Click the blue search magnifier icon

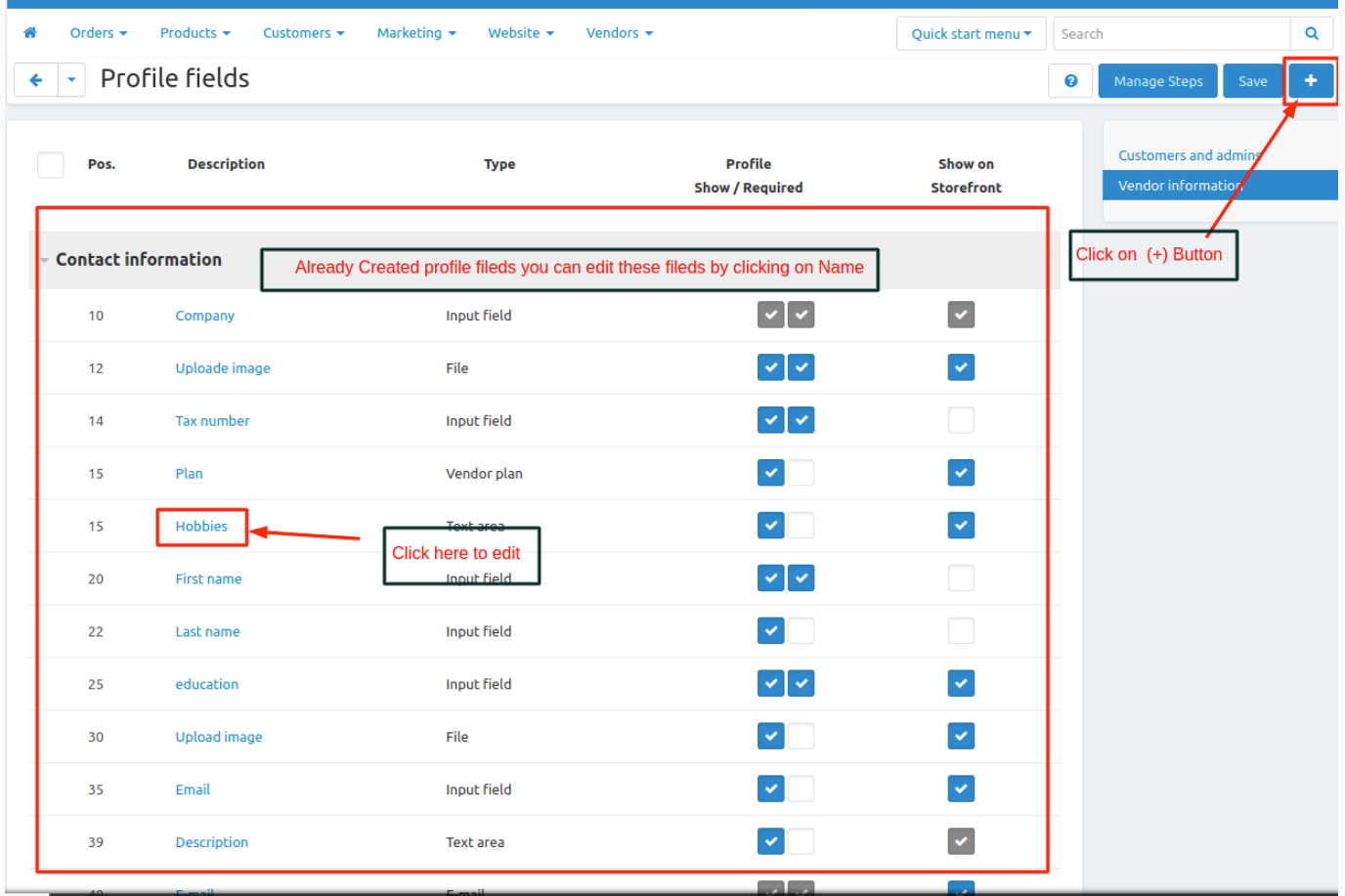[1312, 33]
